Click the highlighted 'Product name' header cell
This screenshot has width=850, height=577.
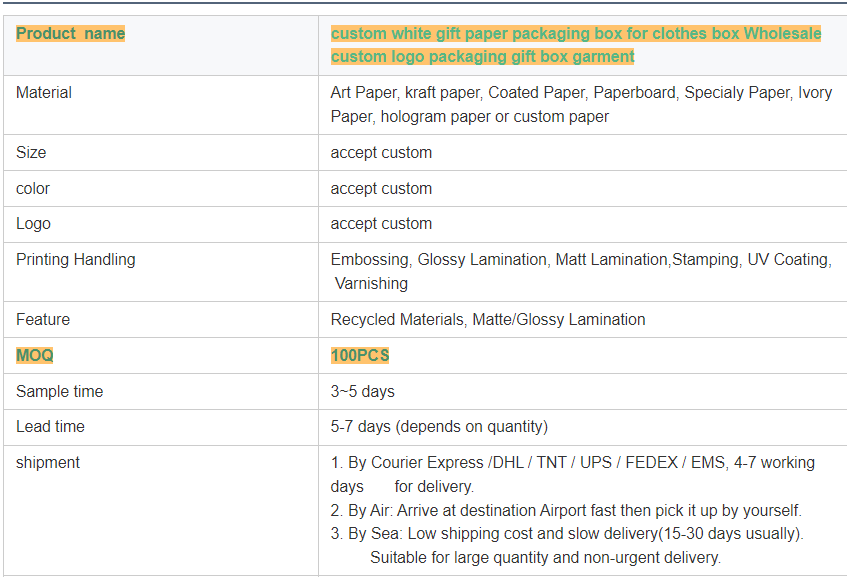click(x=71, y=34)
